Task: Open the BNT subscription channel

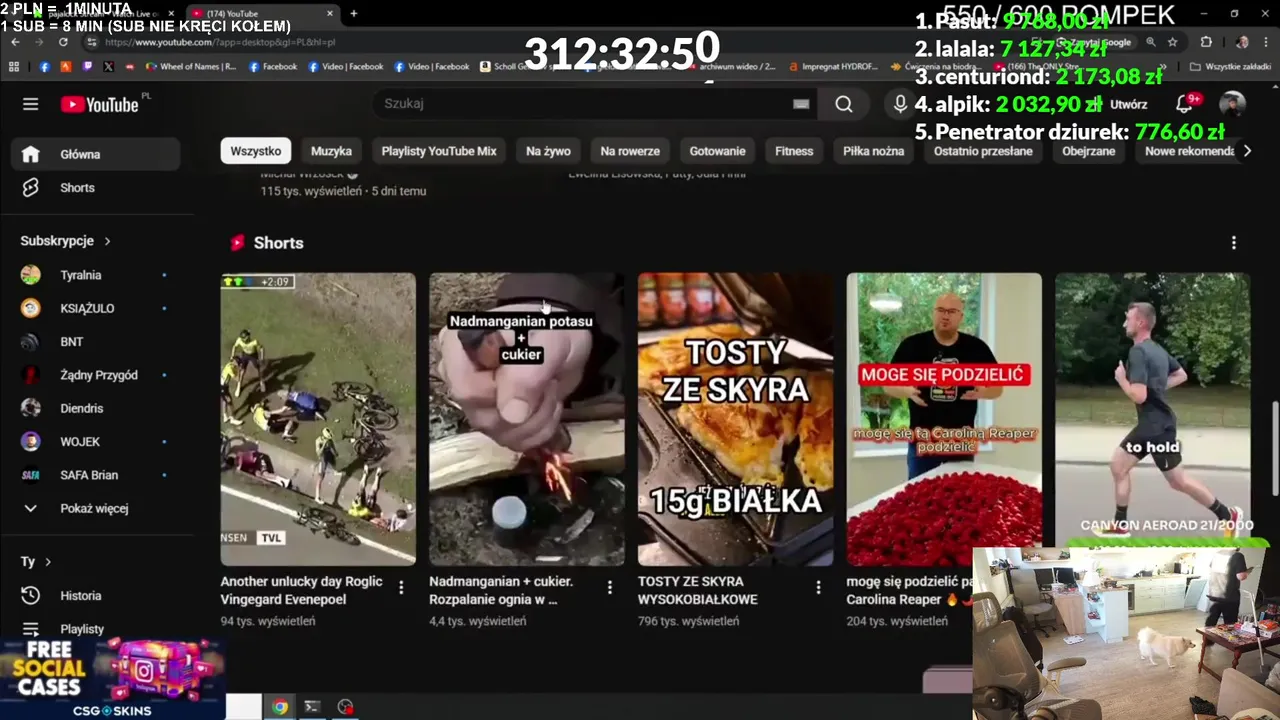Action: (96, 341)
